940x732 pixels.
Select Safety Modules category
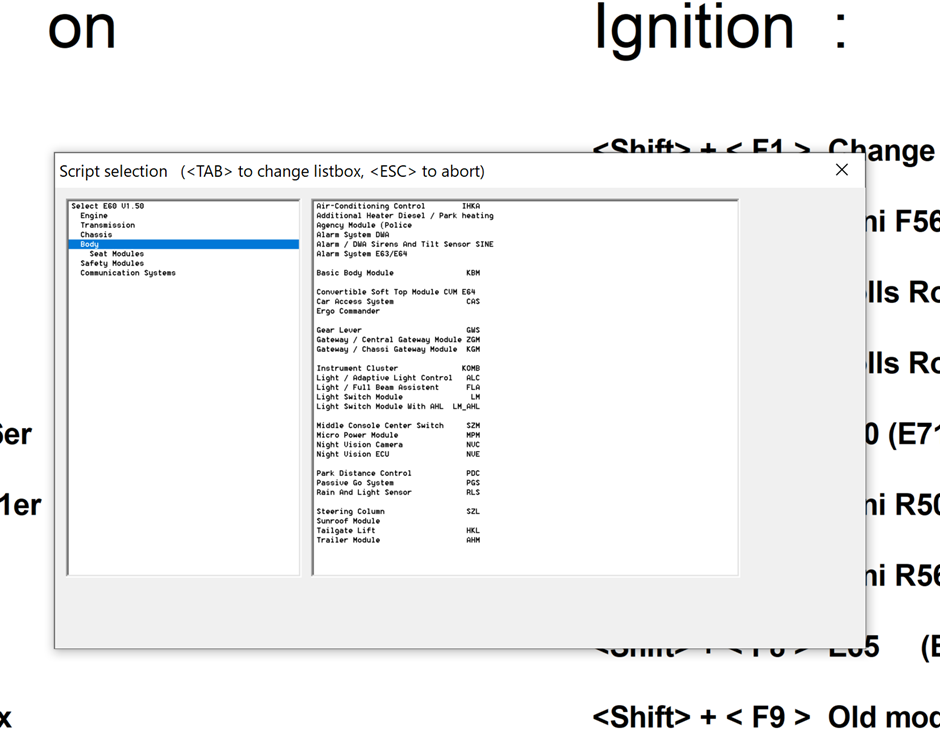pyautogui.click(x=112, y=263)
